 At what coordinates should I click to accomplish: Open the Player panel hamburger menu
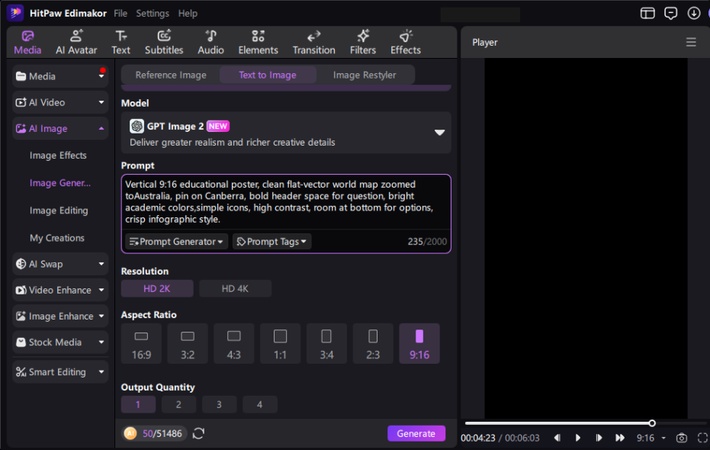[691, 42]
